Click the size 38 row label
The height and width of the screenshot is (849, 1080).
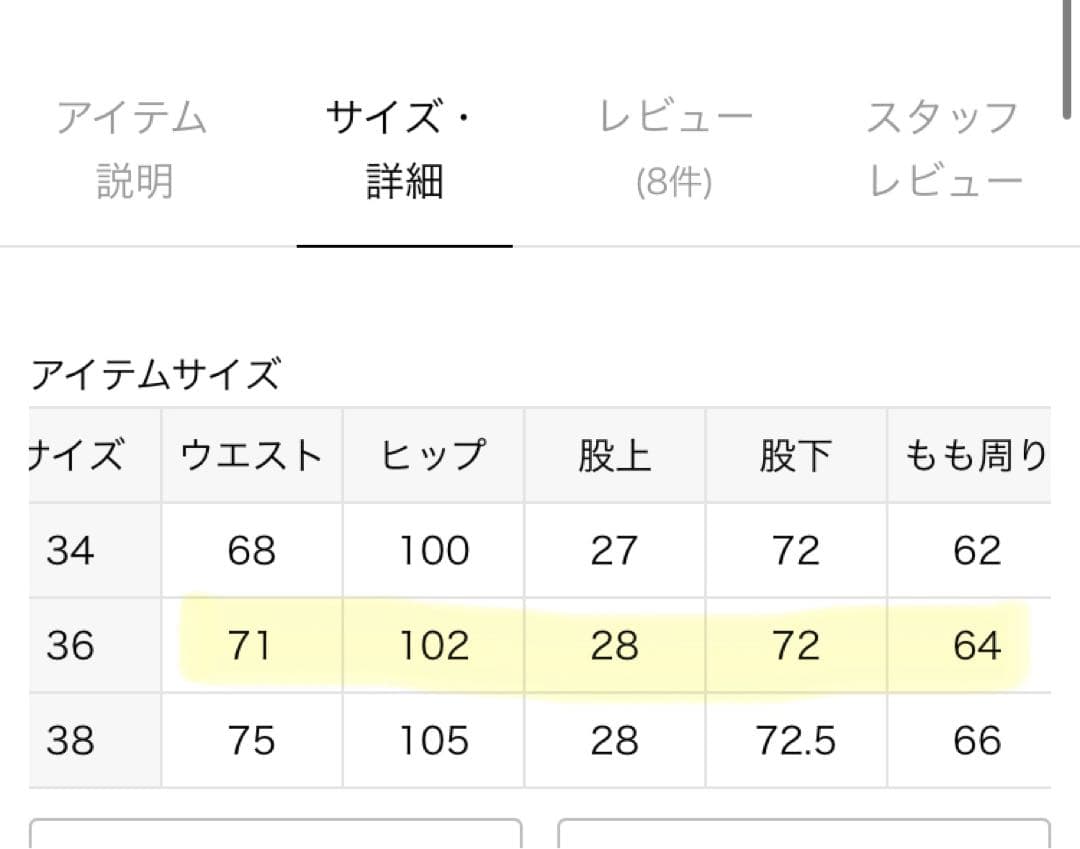pos(71,741)
